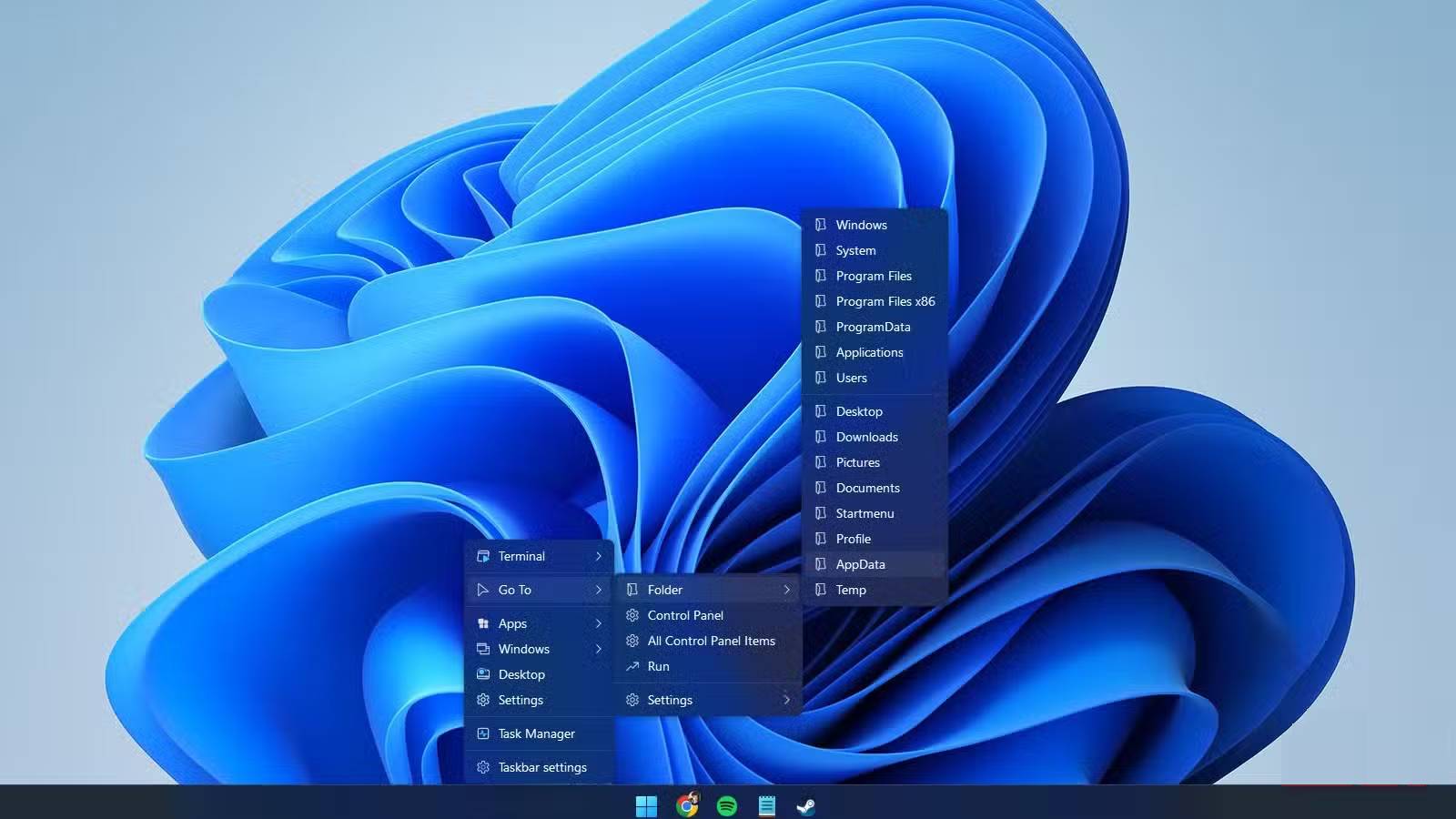
Task: Open Taskbar settings
Action: (541, 767)
